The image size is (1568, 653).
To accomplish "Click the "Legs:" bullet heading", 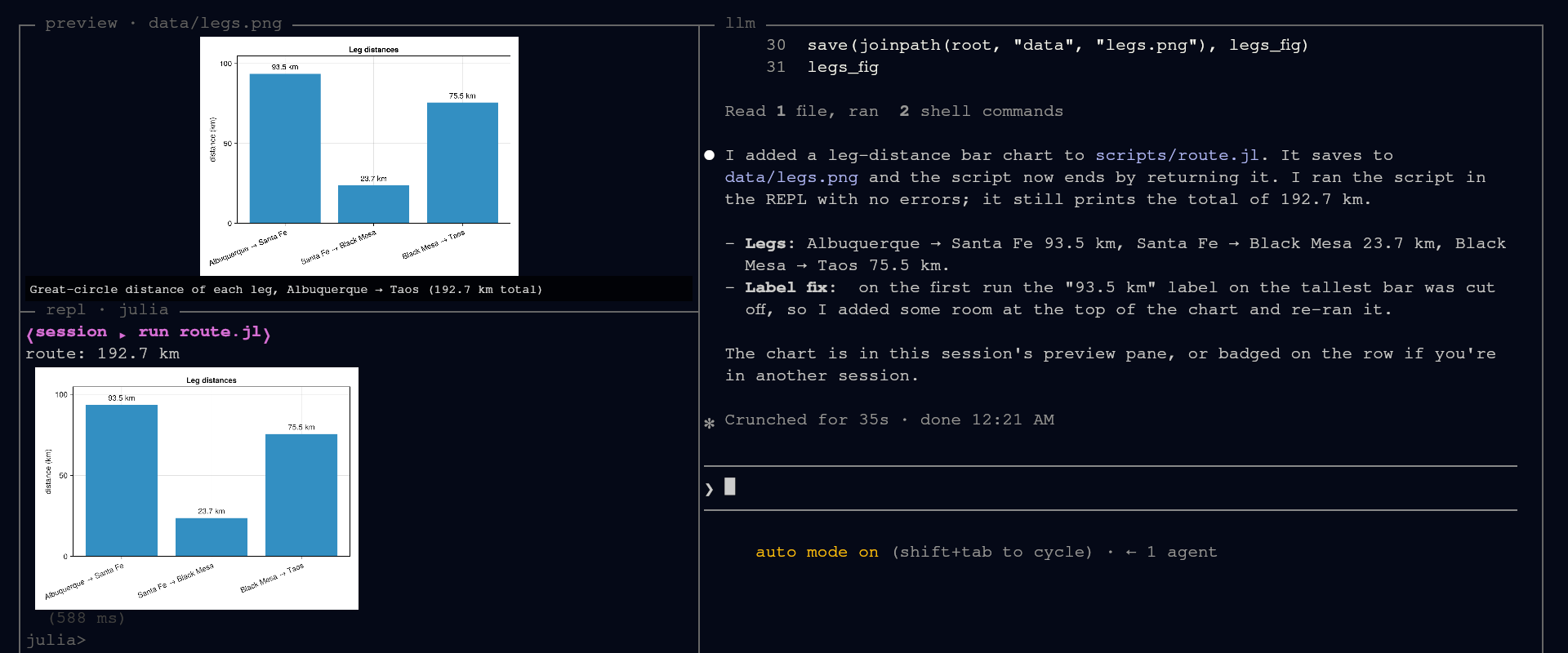I will [x=770, y=243].
